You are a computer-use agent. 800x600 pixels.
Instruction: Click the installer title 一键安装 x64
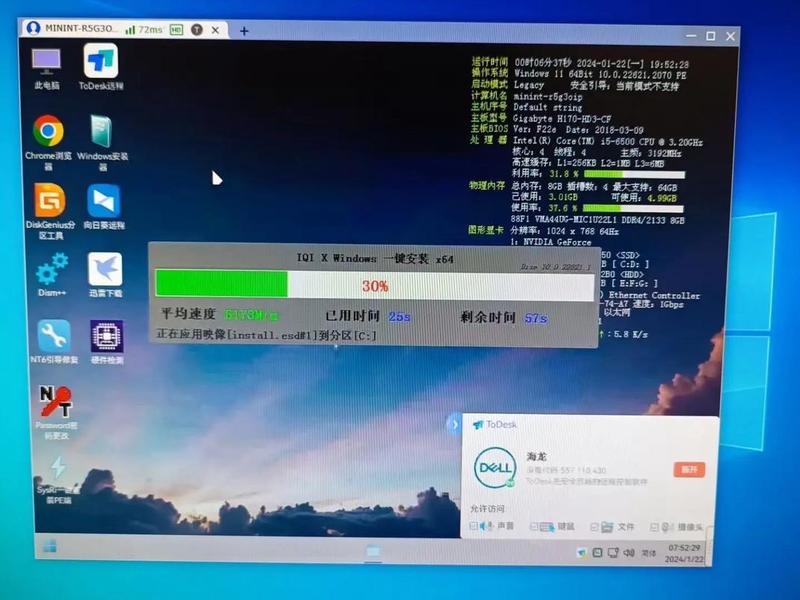click(x=375, y=259)
